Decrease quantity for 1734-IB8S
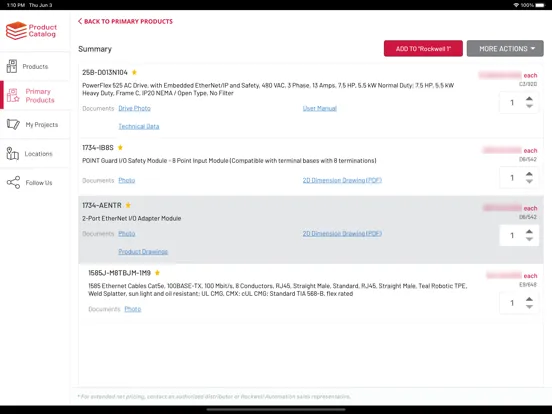Screen dimensions: 552x414 [529, 182]
